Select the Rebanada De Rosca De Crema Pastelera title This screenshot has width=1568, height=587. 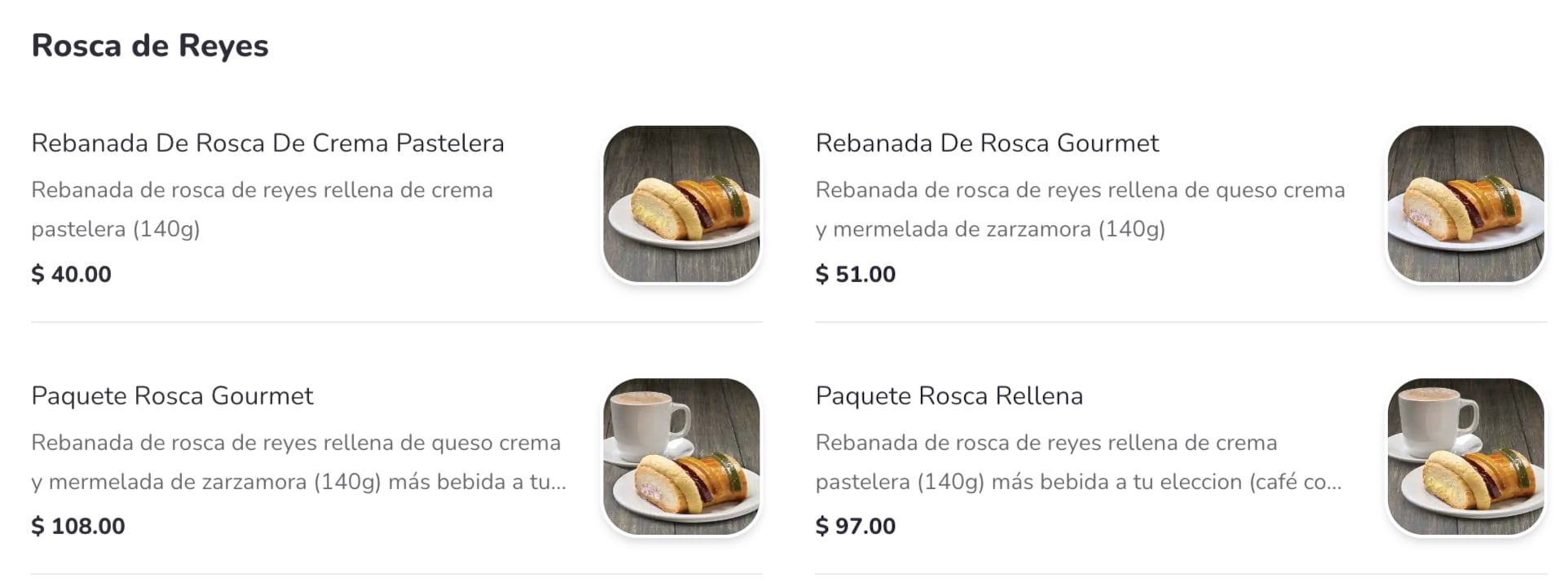tap(267, 143)
